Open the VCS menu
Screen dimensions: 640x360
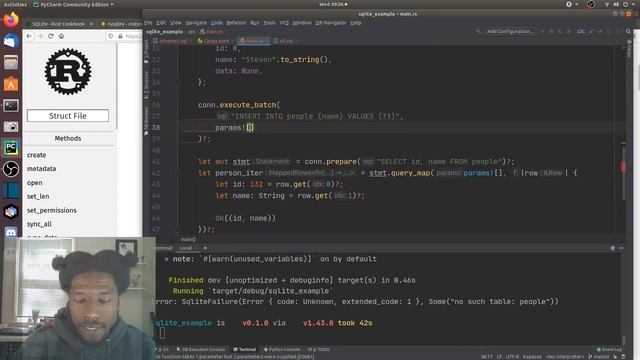coord(284,23)
